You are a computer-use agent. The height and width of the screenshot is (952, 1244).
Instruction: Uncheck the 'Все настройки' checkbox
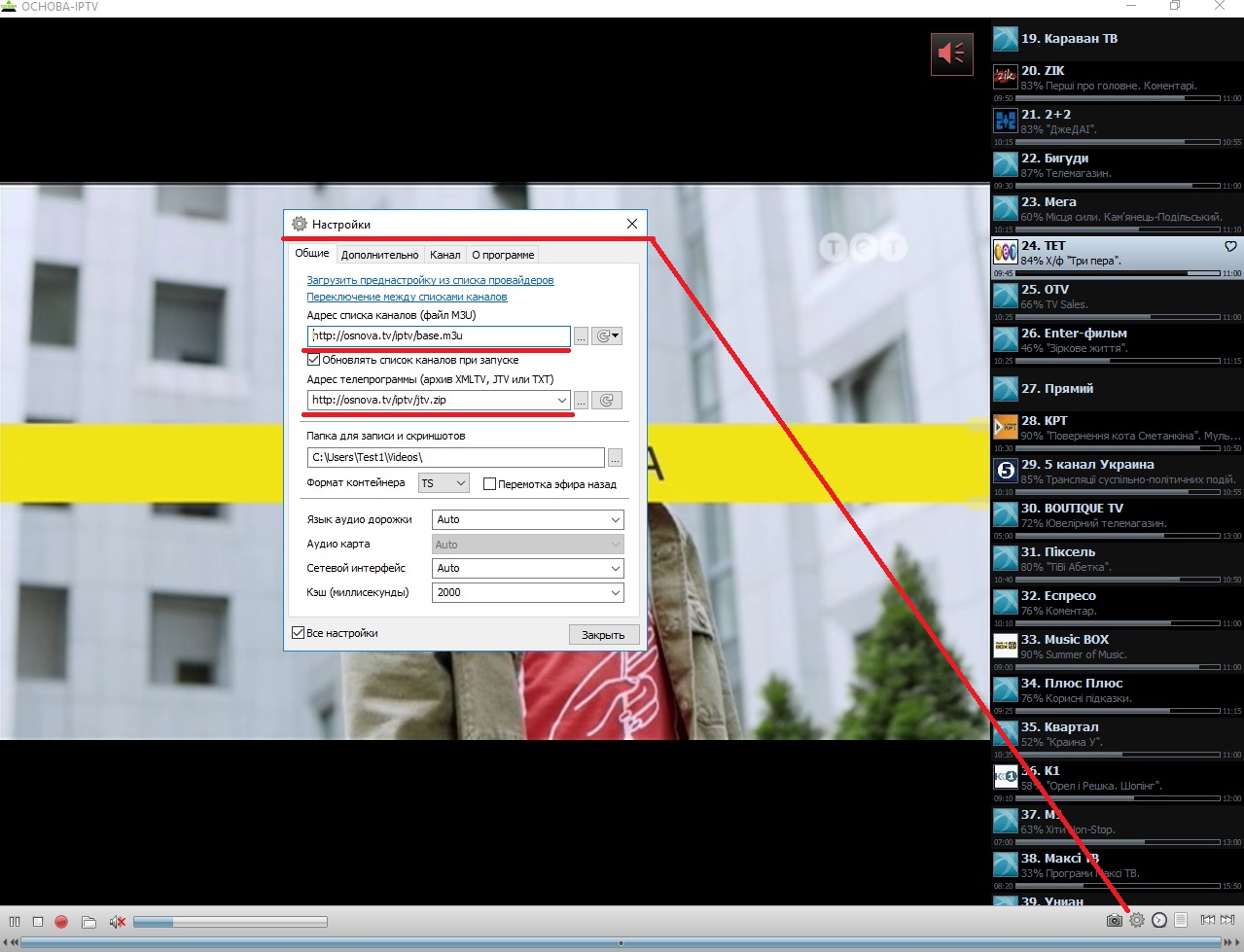(x=299, y=633)
